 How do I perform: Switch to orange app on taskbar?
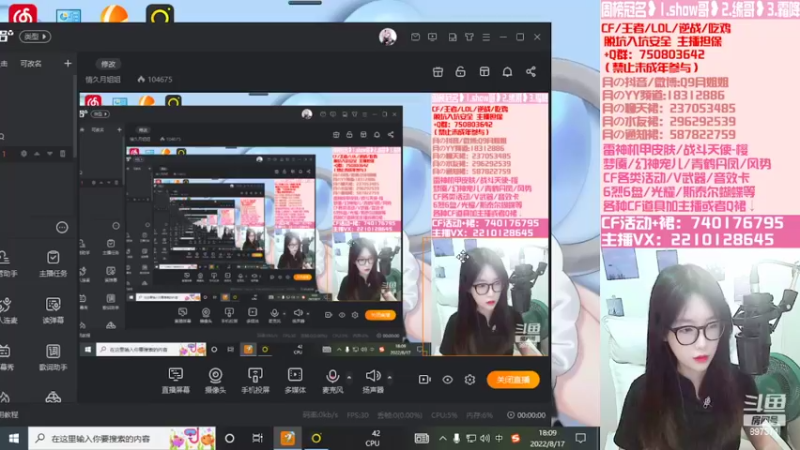[288, 438]
